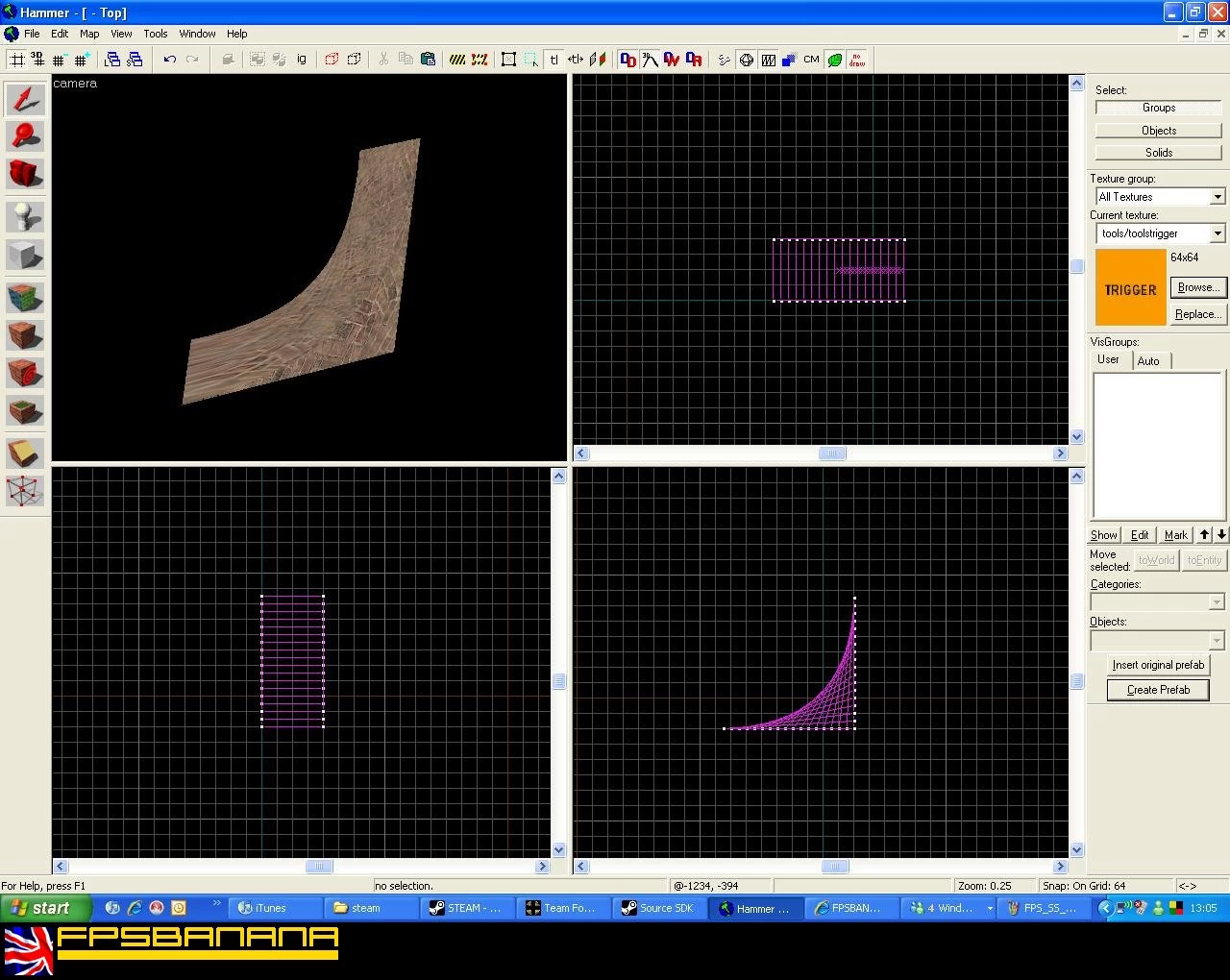Pick the Block creation tool
This screenshot has height=980, width=1230.
coord(25,256)
